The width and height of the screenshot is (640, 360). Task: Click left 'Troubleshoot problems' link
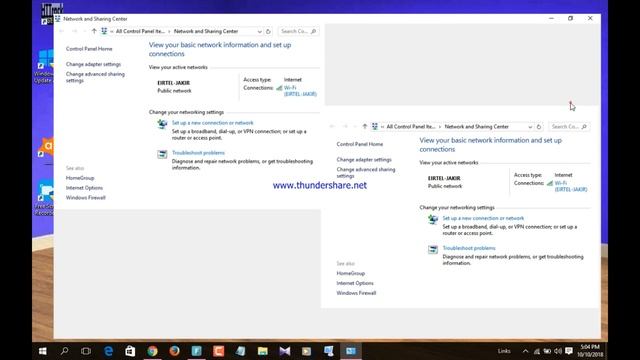pos(198,153)
